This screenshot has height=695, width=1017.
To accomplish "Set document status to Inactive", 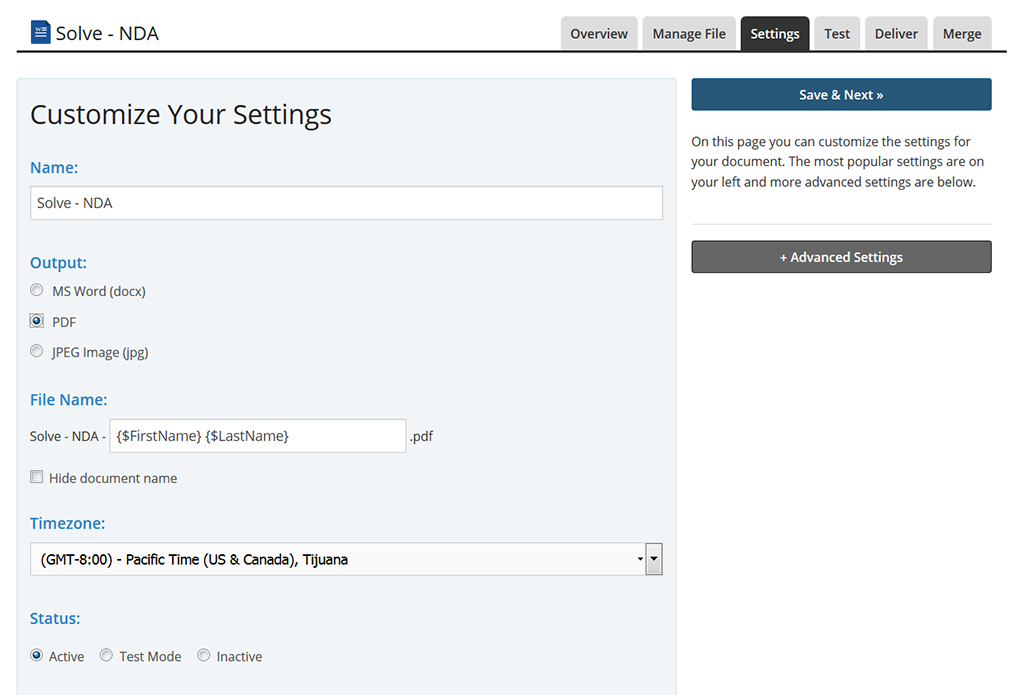I will click(x=204, y=656).
